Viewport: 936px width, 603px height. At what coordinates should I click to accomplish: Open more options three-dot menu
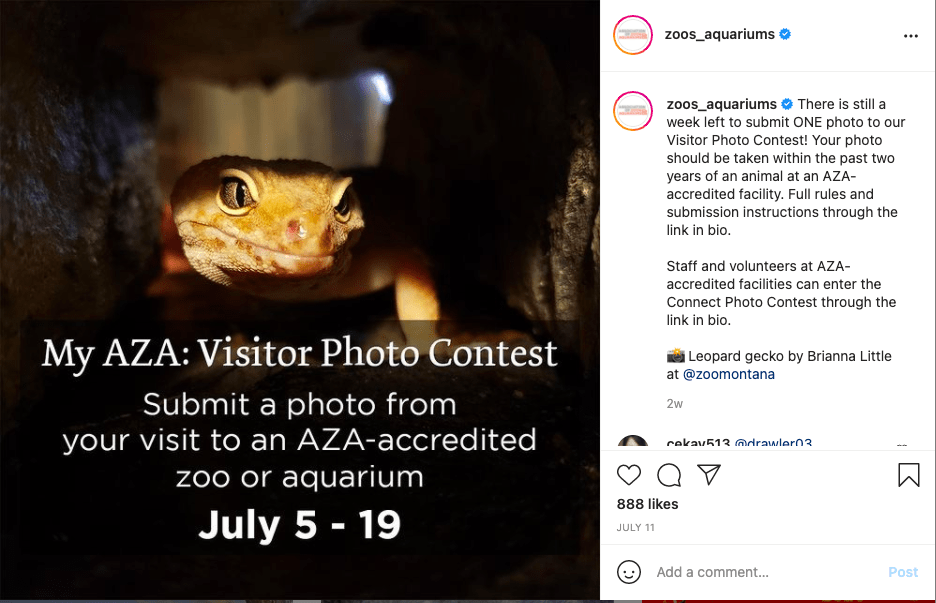click(910, 35)
